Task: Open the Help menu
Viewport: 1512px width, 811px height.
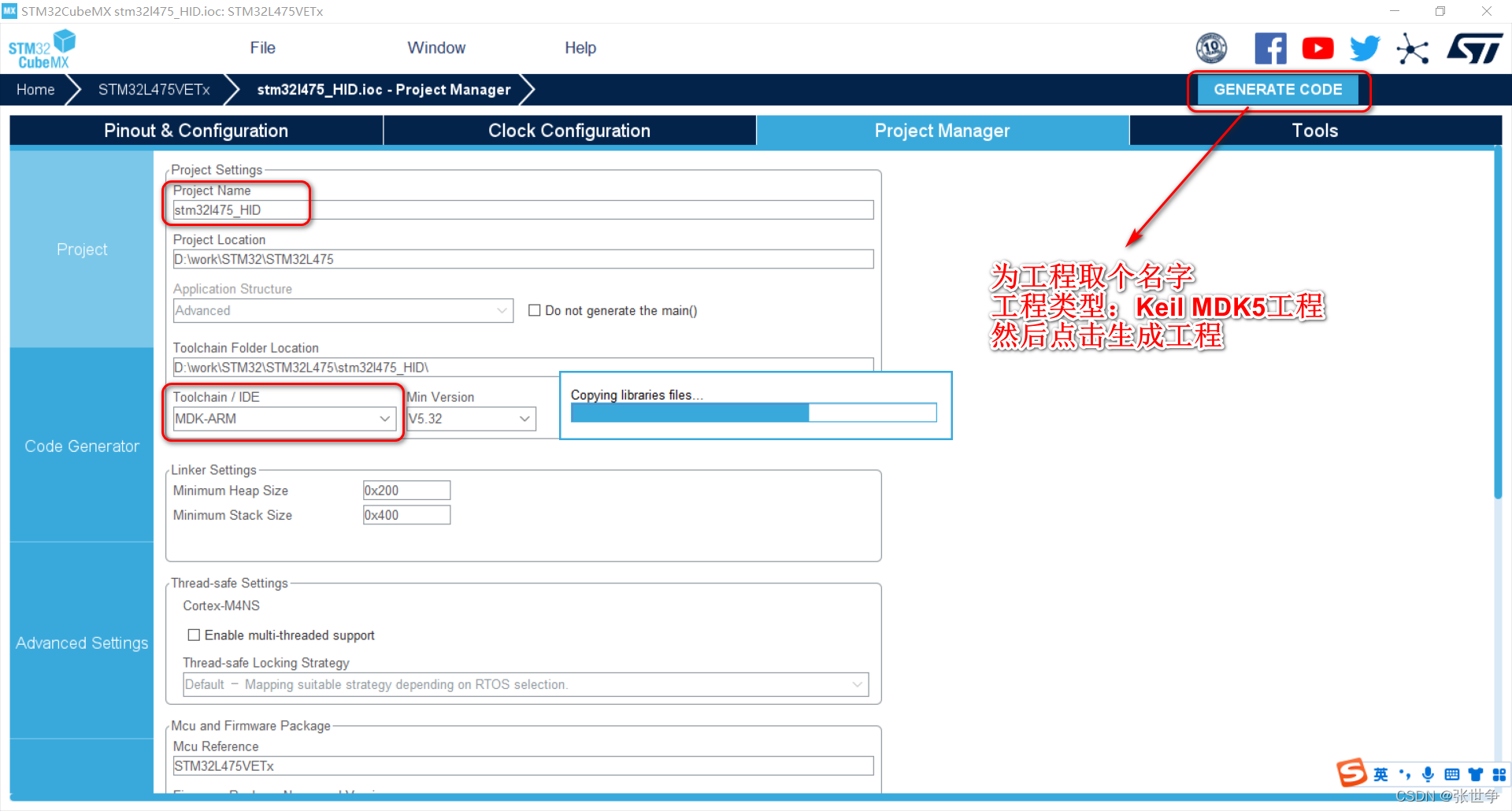Action: click(580, 48)
